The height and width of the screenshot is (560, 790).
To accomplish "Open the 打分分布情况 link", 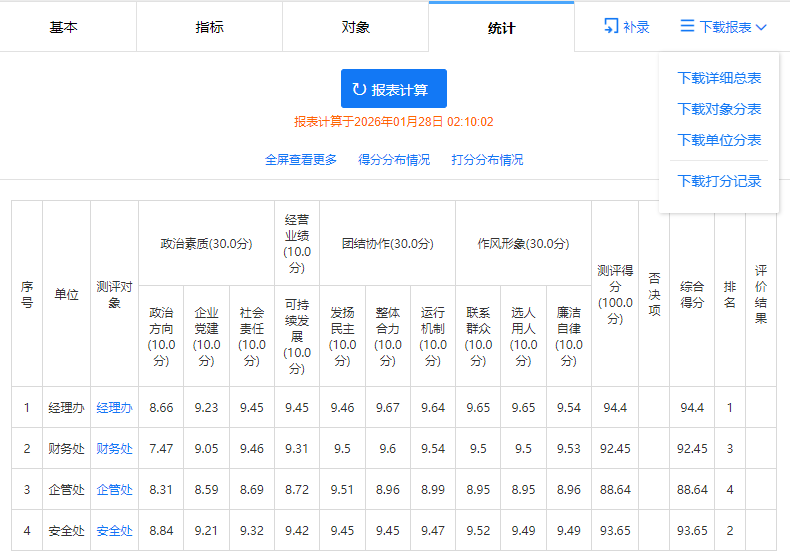I will tap(487, 160).
